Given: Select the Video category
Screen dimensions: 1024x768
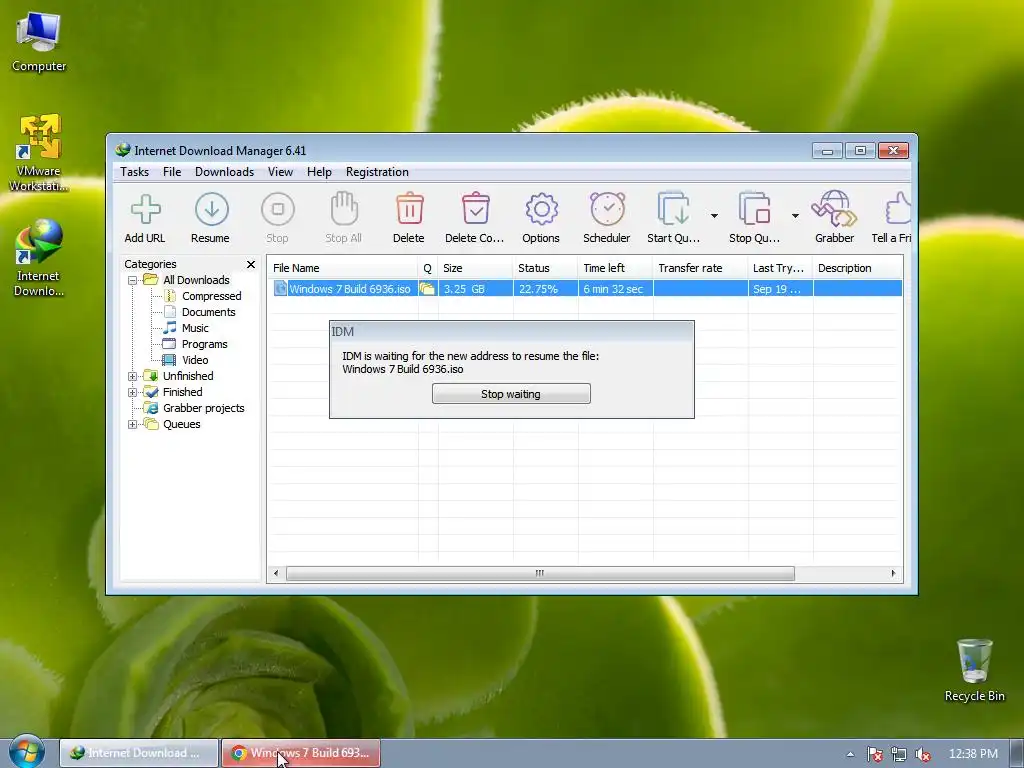Looking at the screenshot, I should point(195,360).
